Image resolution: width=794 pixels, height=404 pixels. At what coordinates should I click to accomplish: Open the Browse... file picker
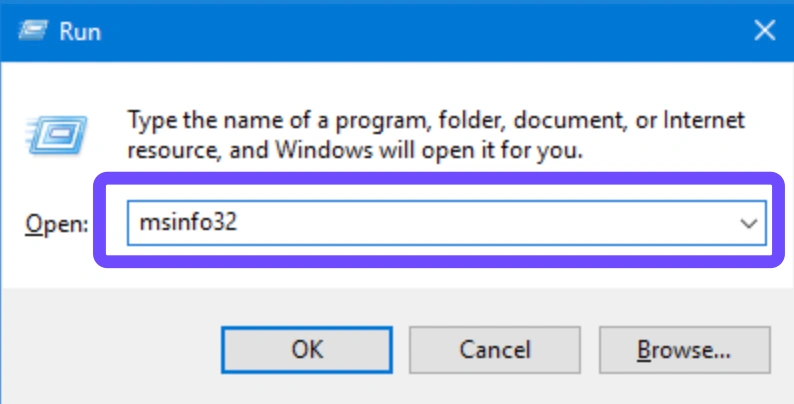point(685,350)
